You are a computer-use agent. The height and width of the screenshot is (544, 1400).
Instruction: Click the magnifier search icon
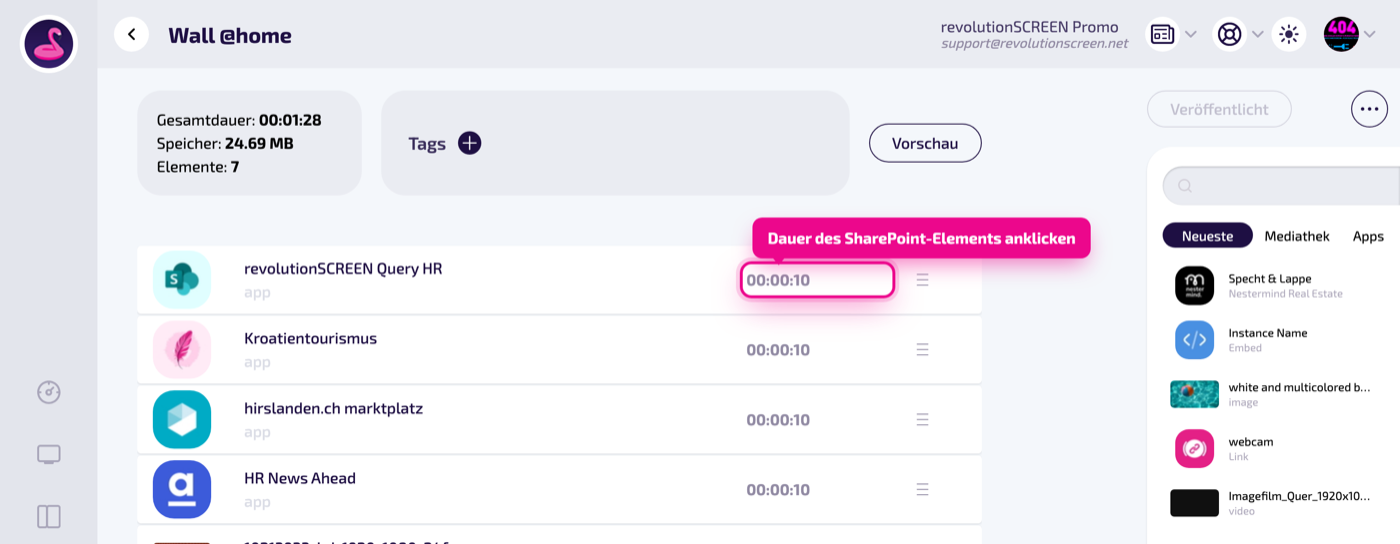1185,186
